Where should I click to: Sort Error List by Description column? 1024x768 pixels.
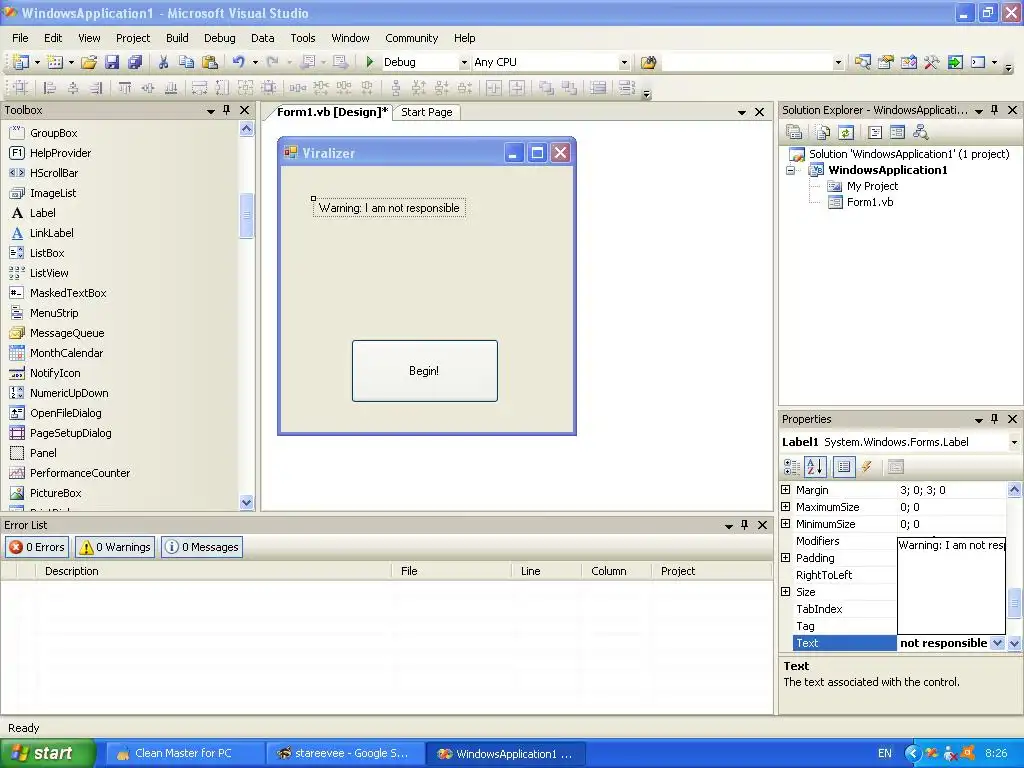point(215,571)
